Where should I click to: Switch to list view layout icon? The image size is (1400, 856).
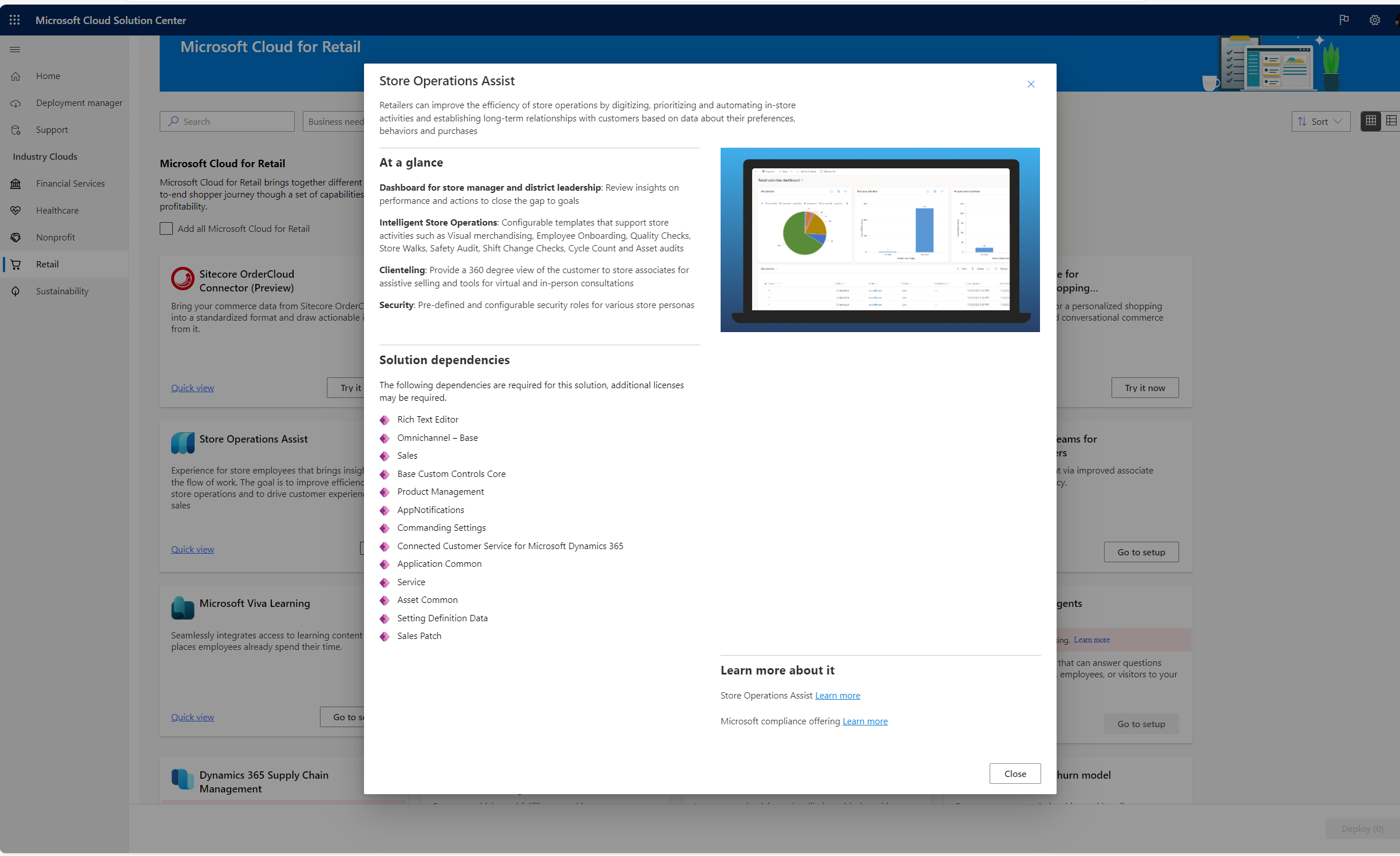pos(1391,121)
